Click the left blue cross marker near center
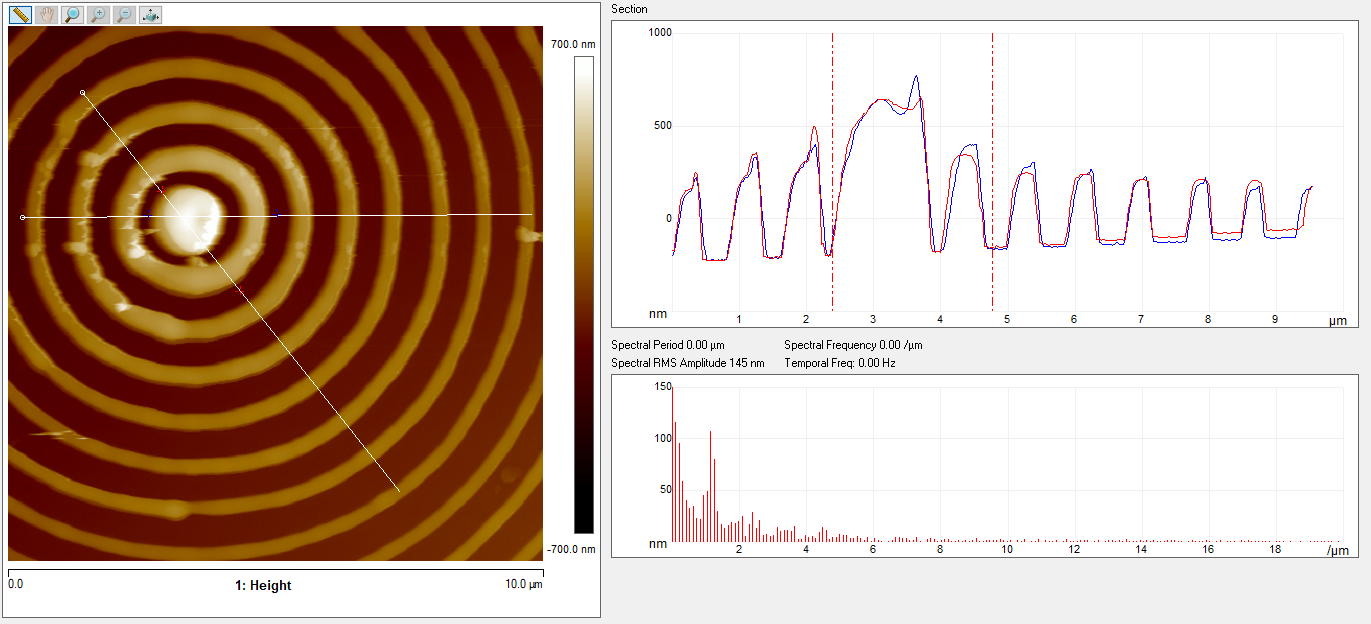The width and height of the screenshot is (1371, 624). pyautogui.click(x=149, y=215)
